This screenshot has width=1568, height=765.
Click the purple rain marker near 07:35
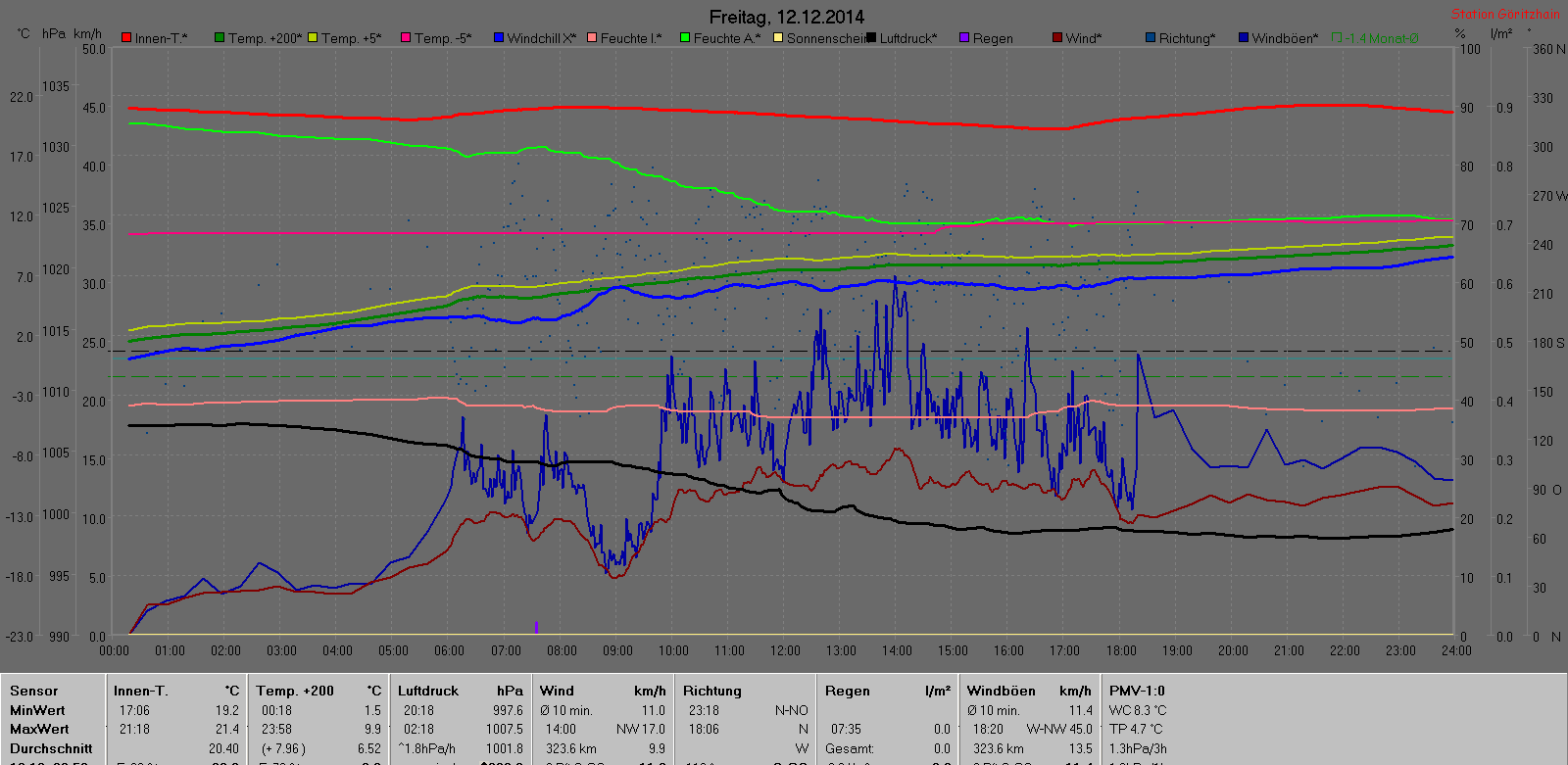(536, 627)
